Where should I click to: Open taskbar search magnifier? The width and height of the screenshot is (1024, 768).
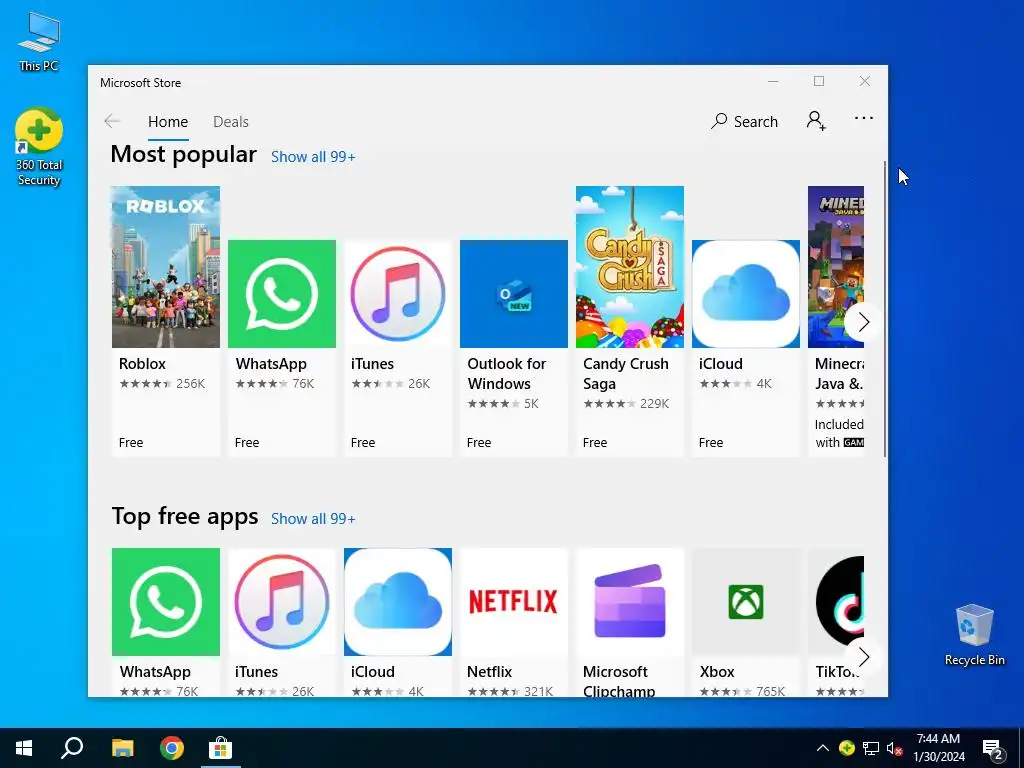tap(72, 748)
